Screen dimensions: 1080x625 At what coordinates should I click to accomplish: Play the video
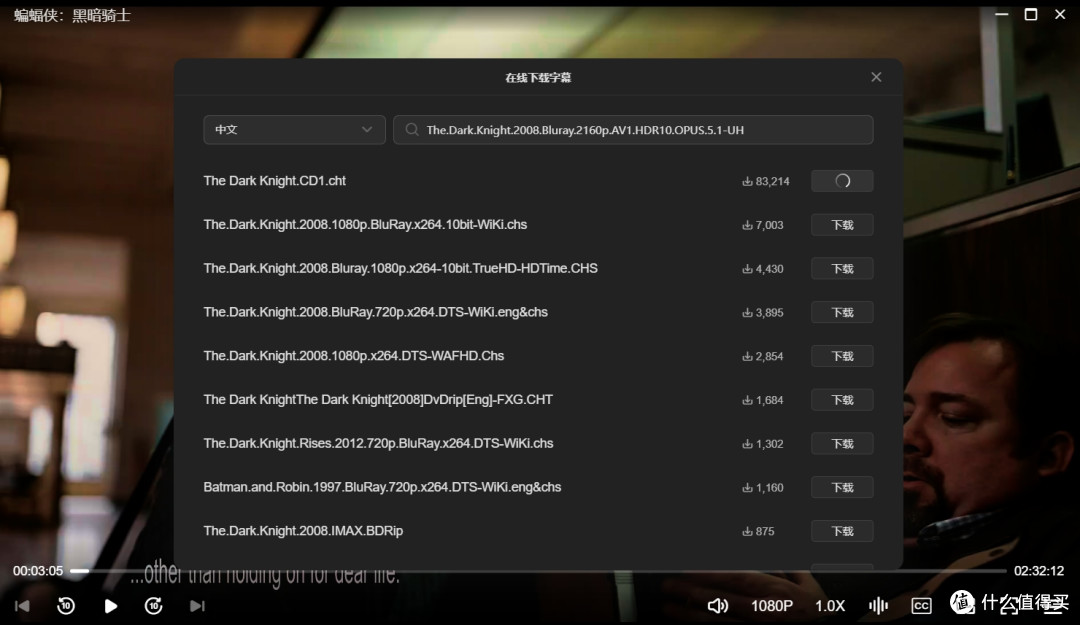point(110,606)
